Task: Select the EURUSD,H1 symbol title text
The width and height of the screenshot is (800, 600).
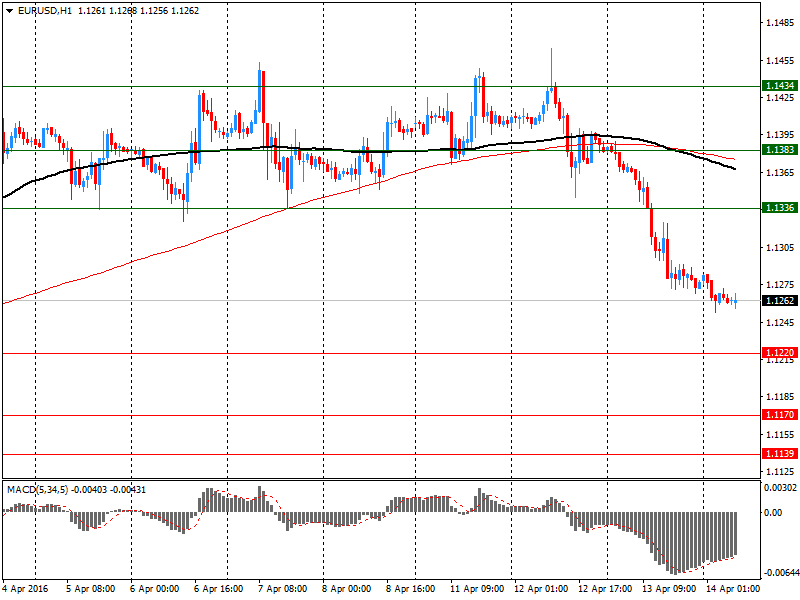Action: tap(45, 11)
